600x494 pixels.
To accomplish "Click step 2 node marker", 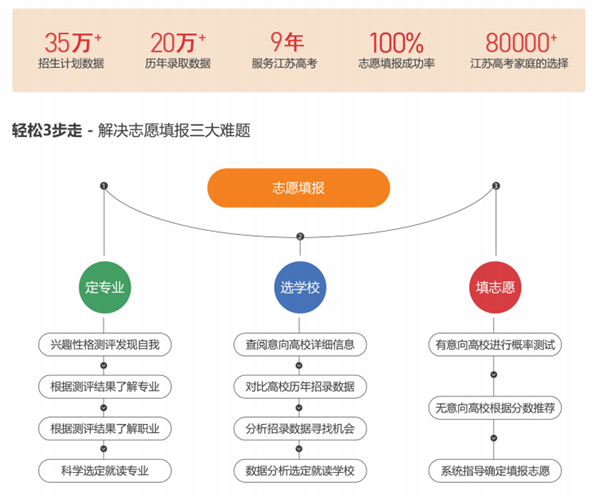I will 299,237.
